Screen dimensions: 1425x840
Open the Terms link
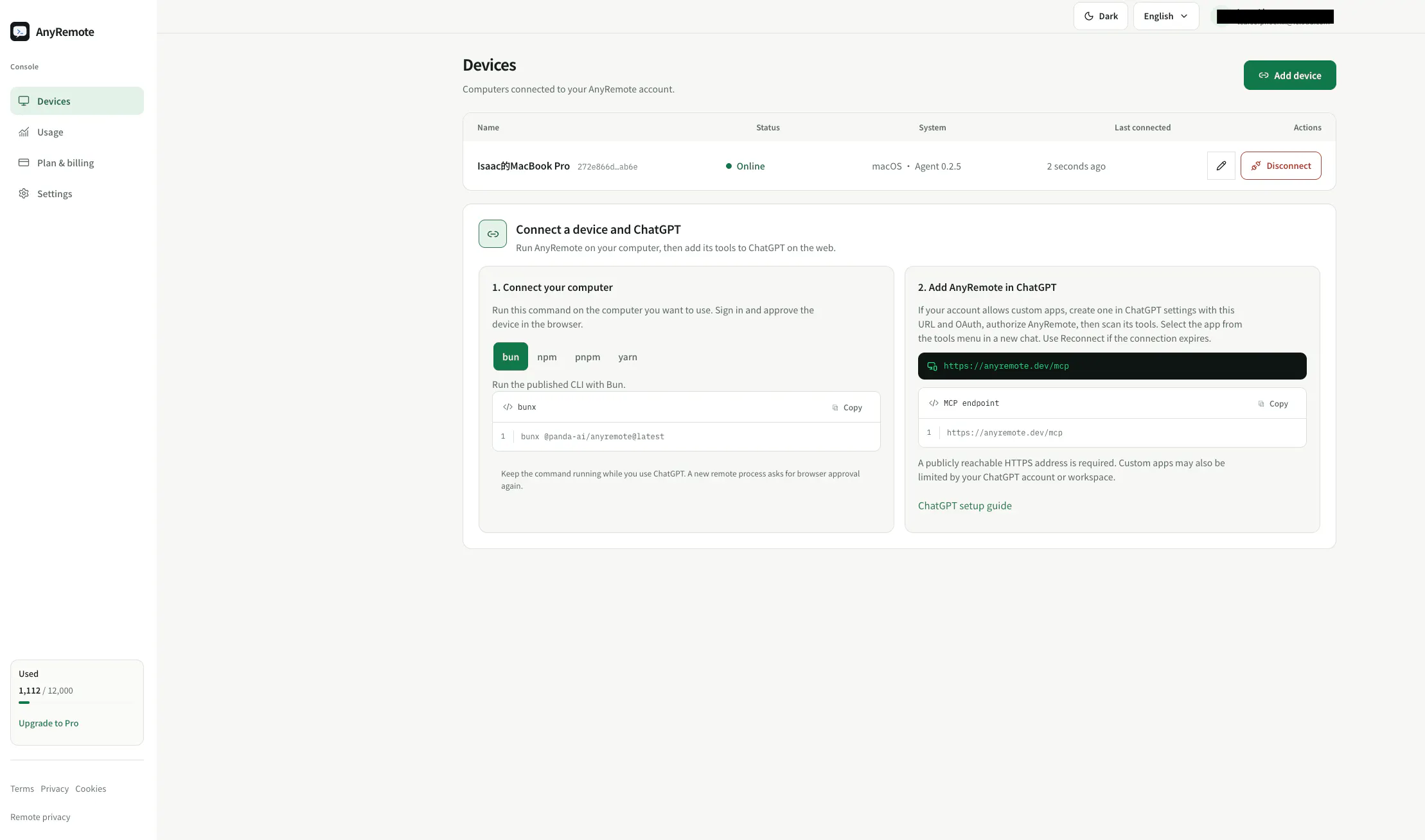(x=22, y=789)
